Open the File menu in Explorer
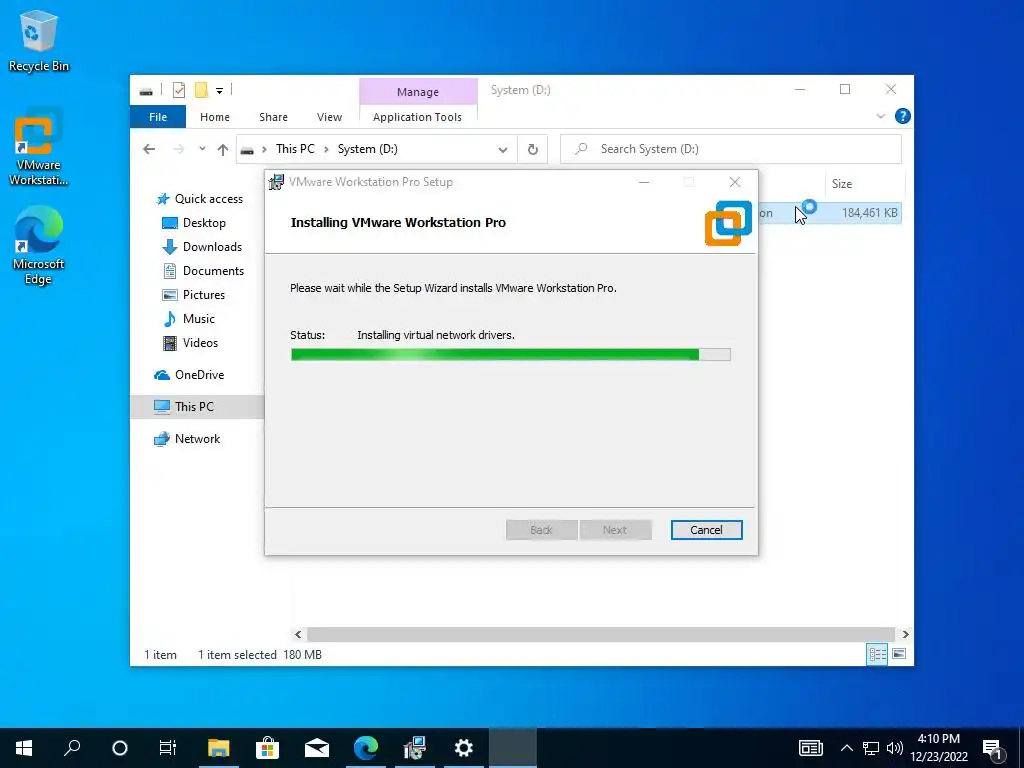The width and height of the screenshot is (1024, 768). [158, 117]
